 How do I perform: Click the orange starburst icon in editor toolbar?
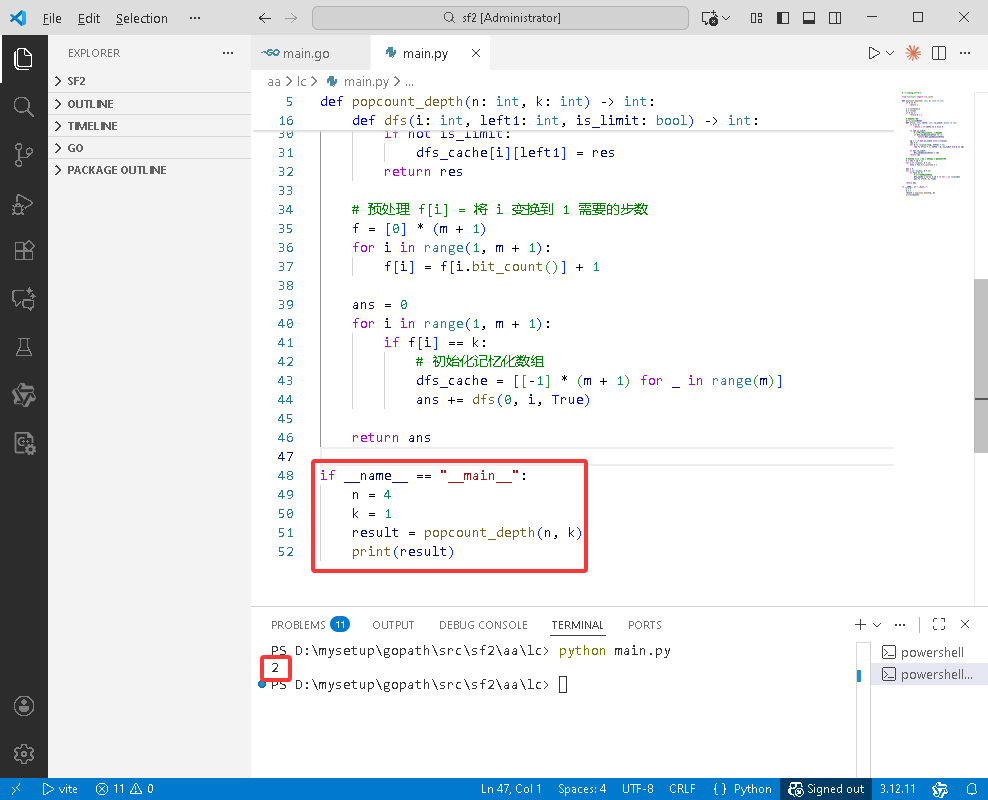coord(913,53)
